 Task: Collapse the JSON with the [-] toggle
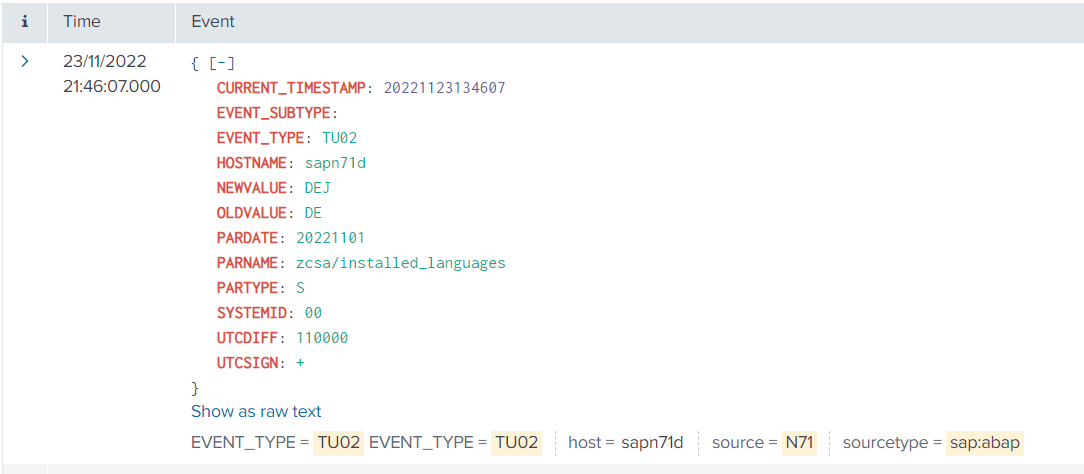[x=222, y=63]
